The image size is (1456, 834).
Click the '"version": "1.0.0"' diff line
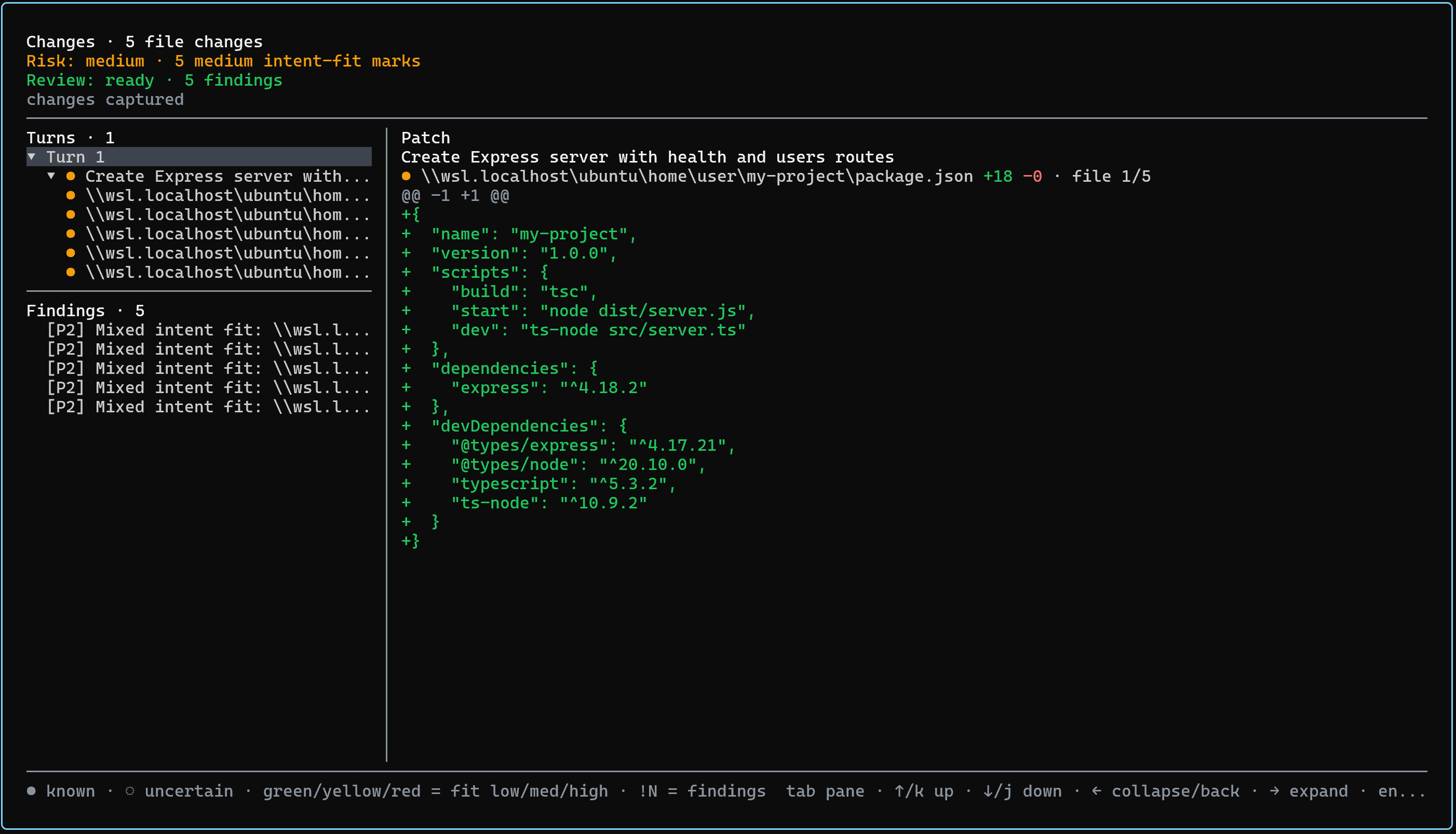click(509, 253)
